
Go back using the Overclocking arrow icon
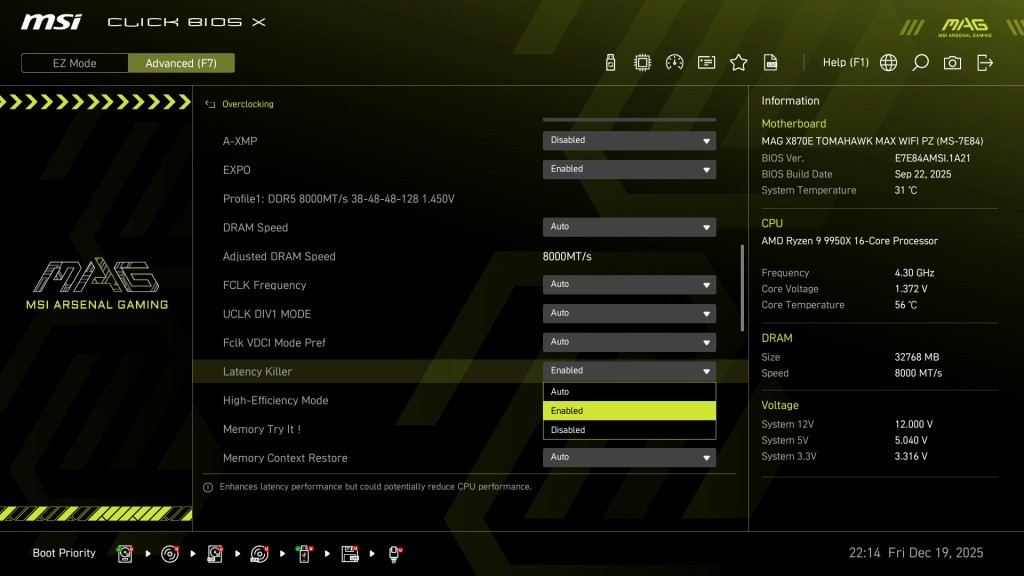(210, 104)
